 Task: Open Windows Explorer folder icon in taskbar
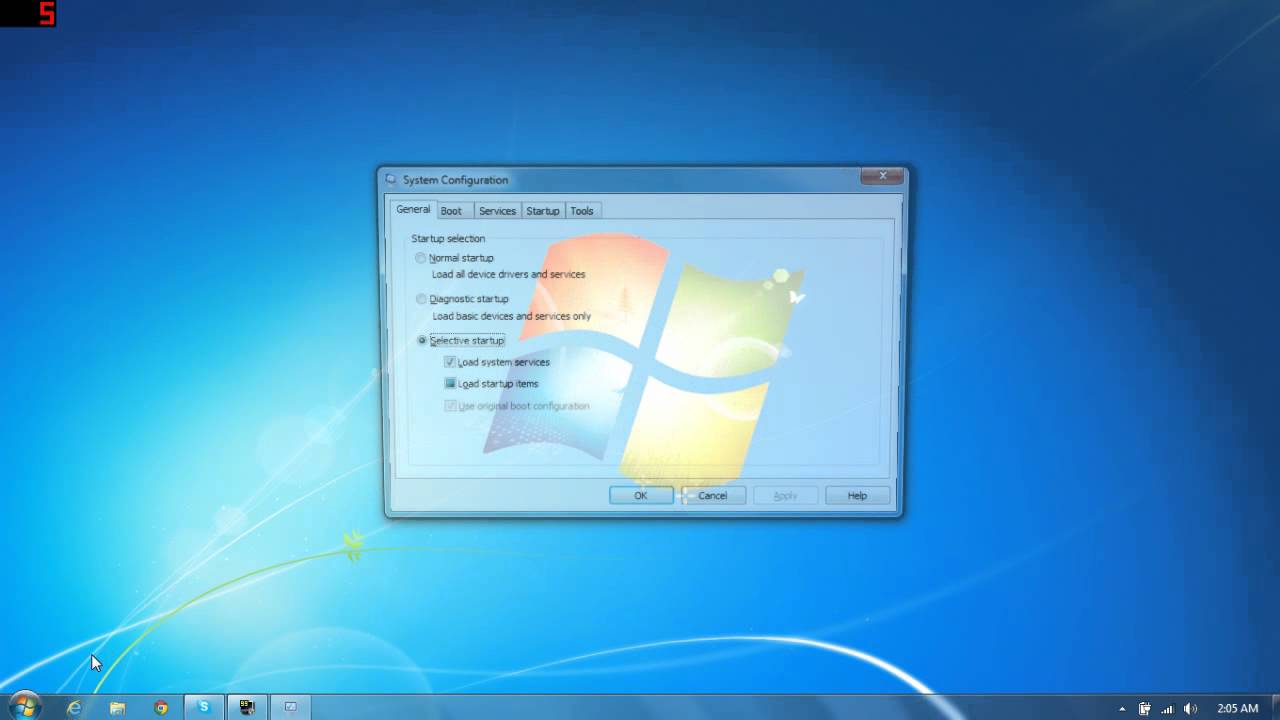coord(117,708)
